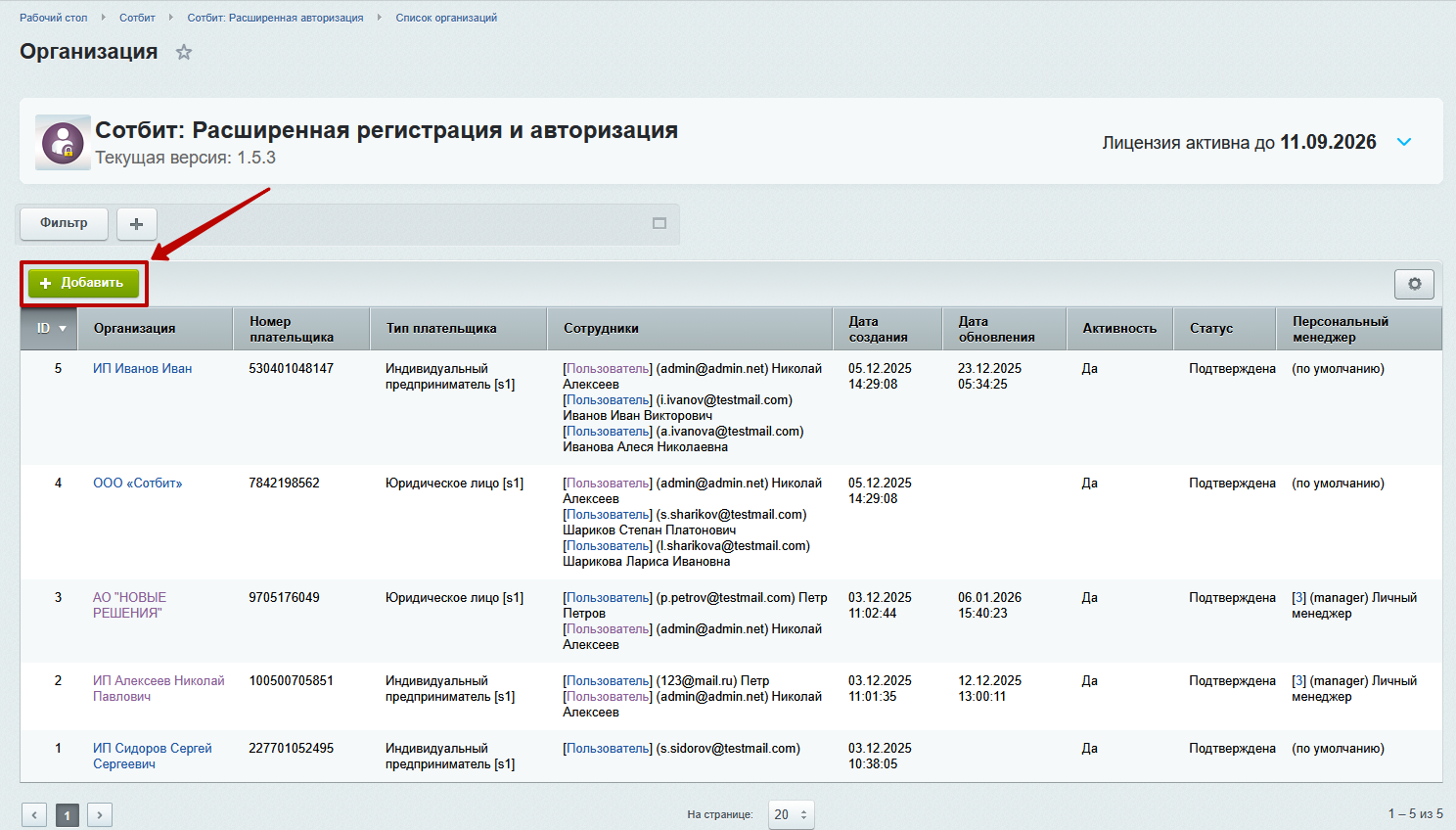Open the Сотбит breadcrumb item
Image resolution: width=1456 pixels, height=830 pixels.
[137, 17]
